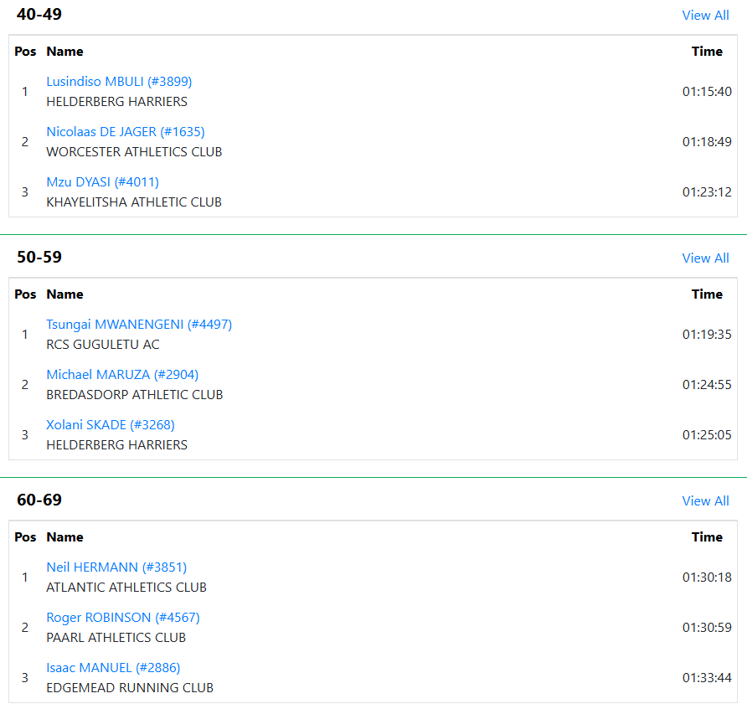Screen dimensions: 749x706
Task: Open Mzu DYASI (#4011) result
Action: 103,182
